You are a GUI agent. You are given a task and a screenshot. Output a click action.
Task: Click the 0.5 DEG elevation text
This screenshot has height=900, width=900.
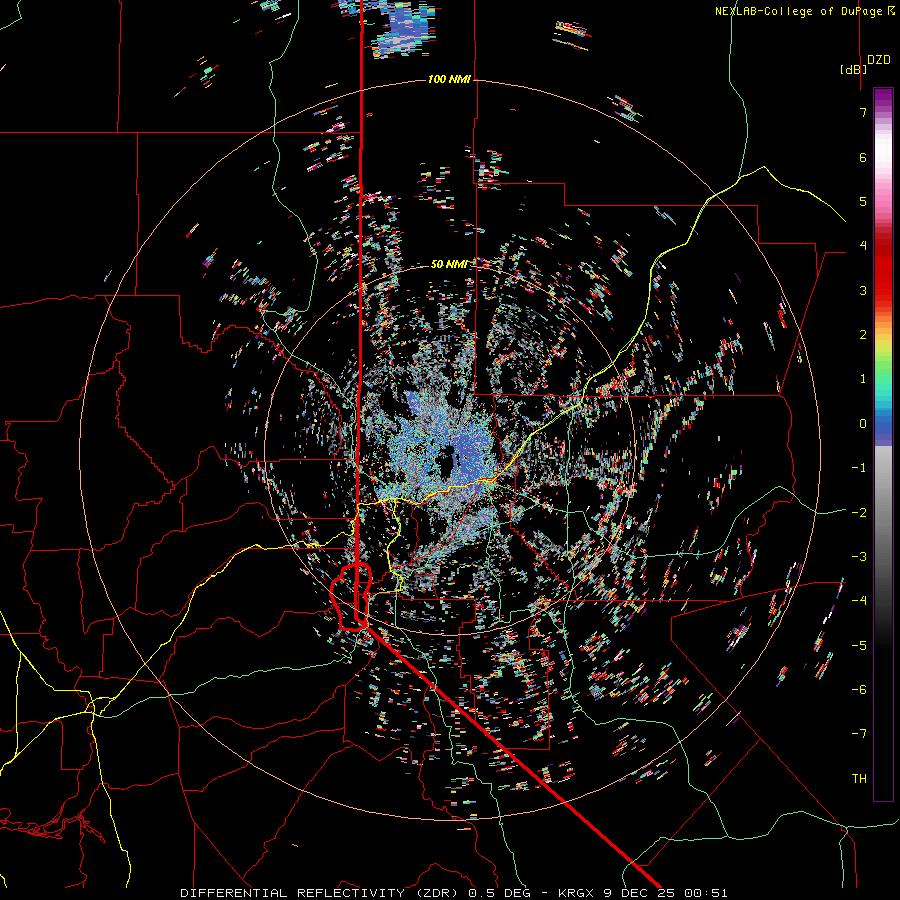click(x=499, y=893)
